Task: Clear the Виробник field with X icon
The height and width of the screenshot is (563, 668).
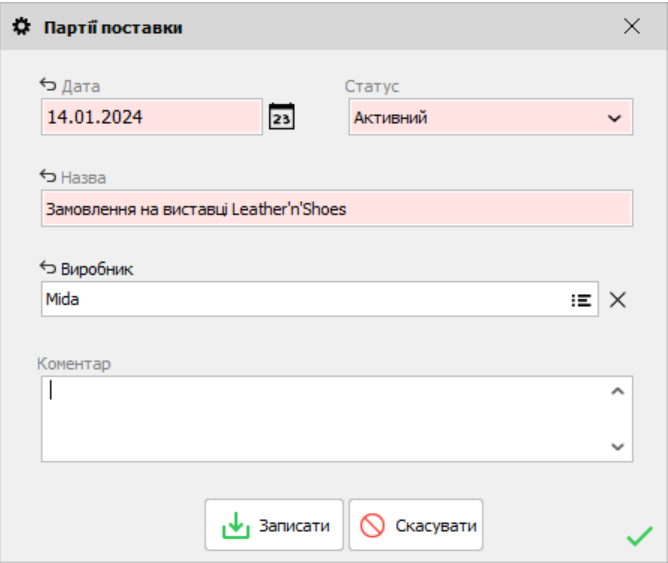Action: coord(618,299)
